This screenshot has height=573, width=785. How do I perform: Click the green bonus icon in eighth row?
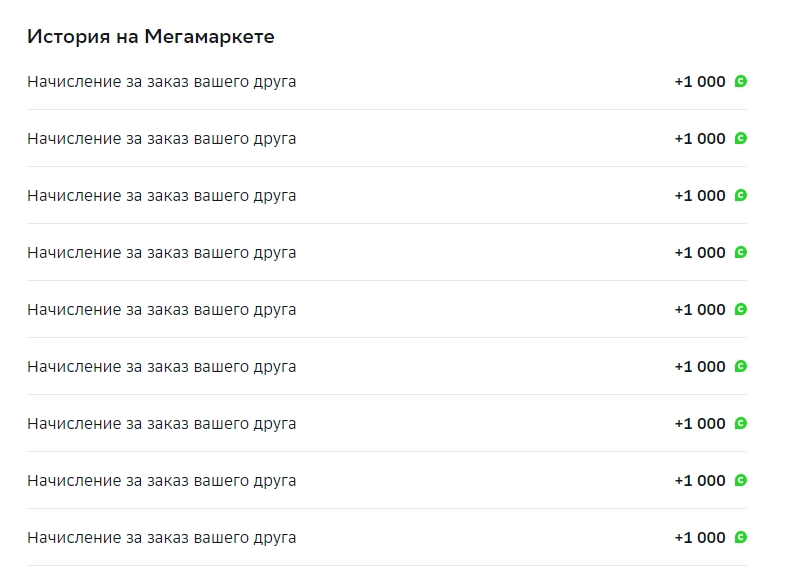pyautogui.click(x=740, y=480)
